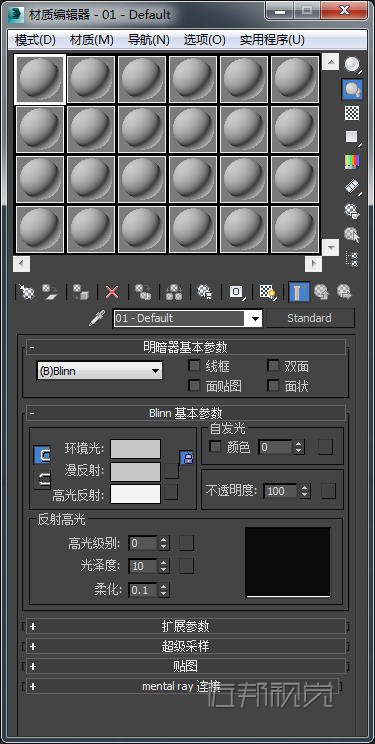Click the Make Unique icon
Viewport: 375px width, 744px height.
point(174,292)
